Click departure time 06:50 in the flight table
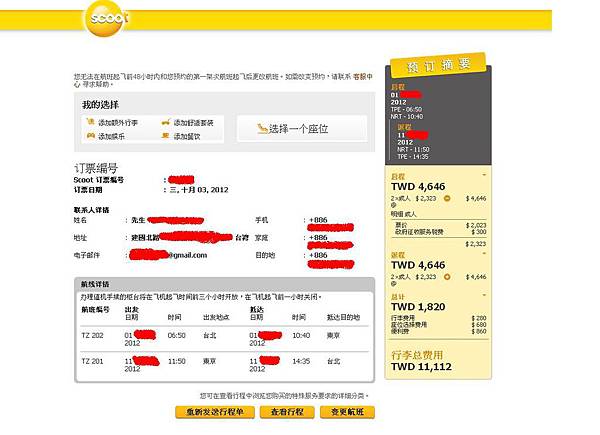Viewport: 600px width, 435px height. pos(176,336)
